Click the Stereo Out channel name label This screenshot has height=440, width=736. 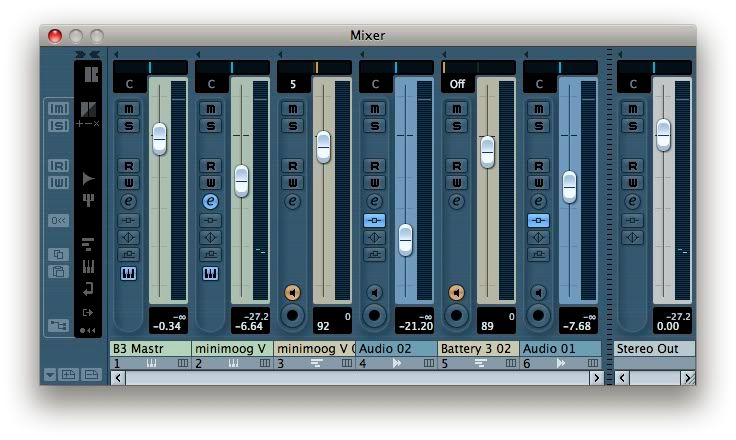tap(654, 348)
